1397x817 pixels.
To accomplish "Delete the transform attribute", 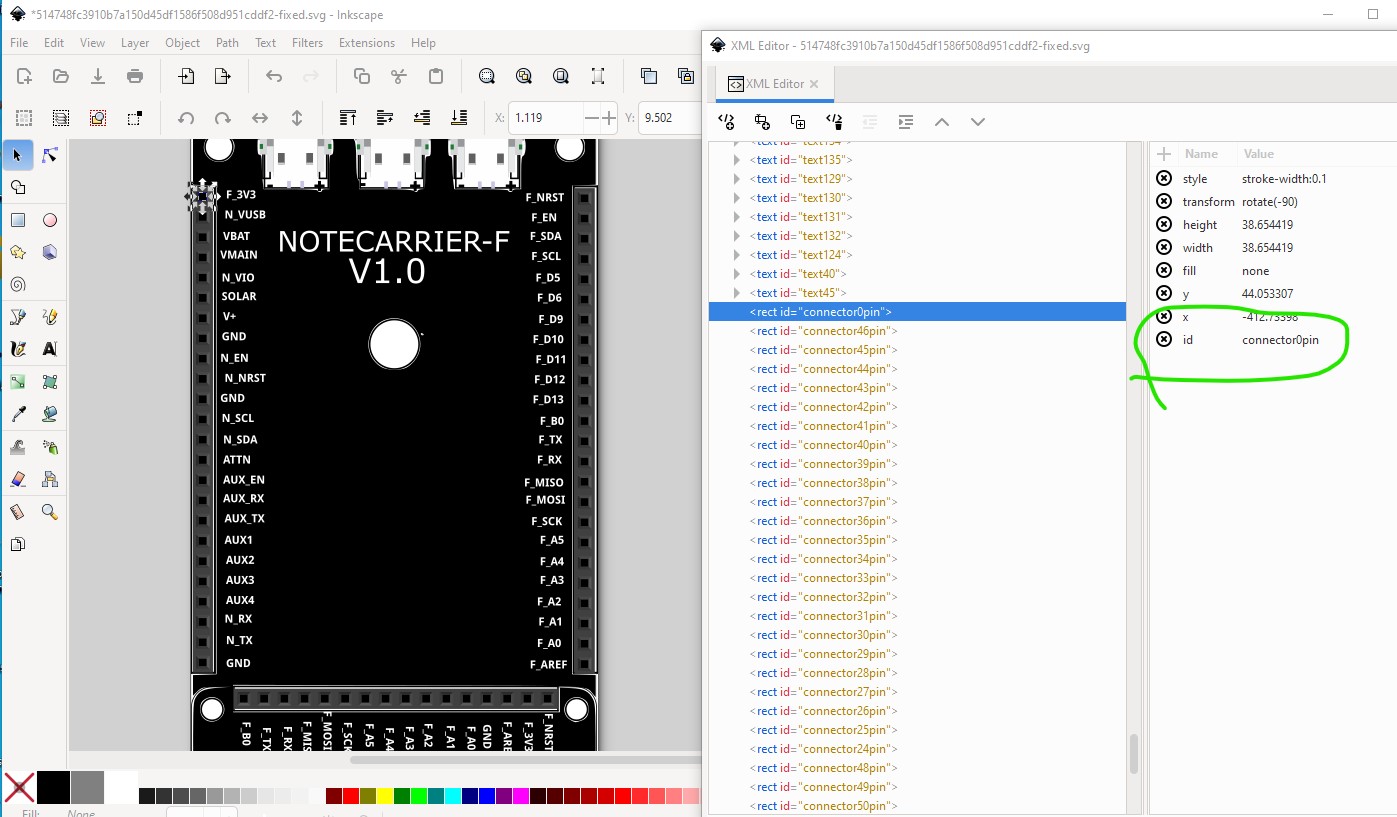I will (1164, 201).
